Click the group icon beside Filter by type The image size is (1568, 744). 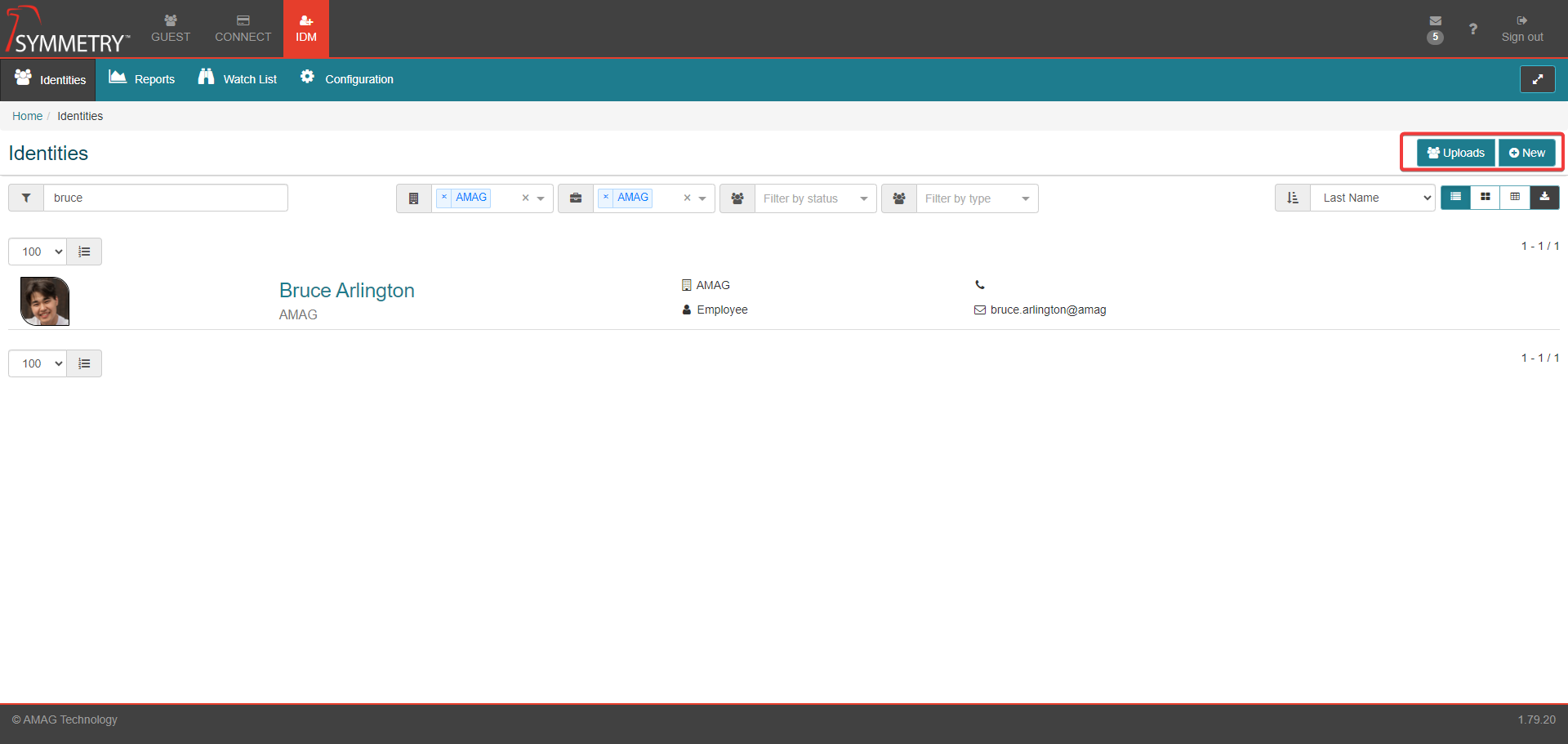pyautogui.click(x=899, y=198)
